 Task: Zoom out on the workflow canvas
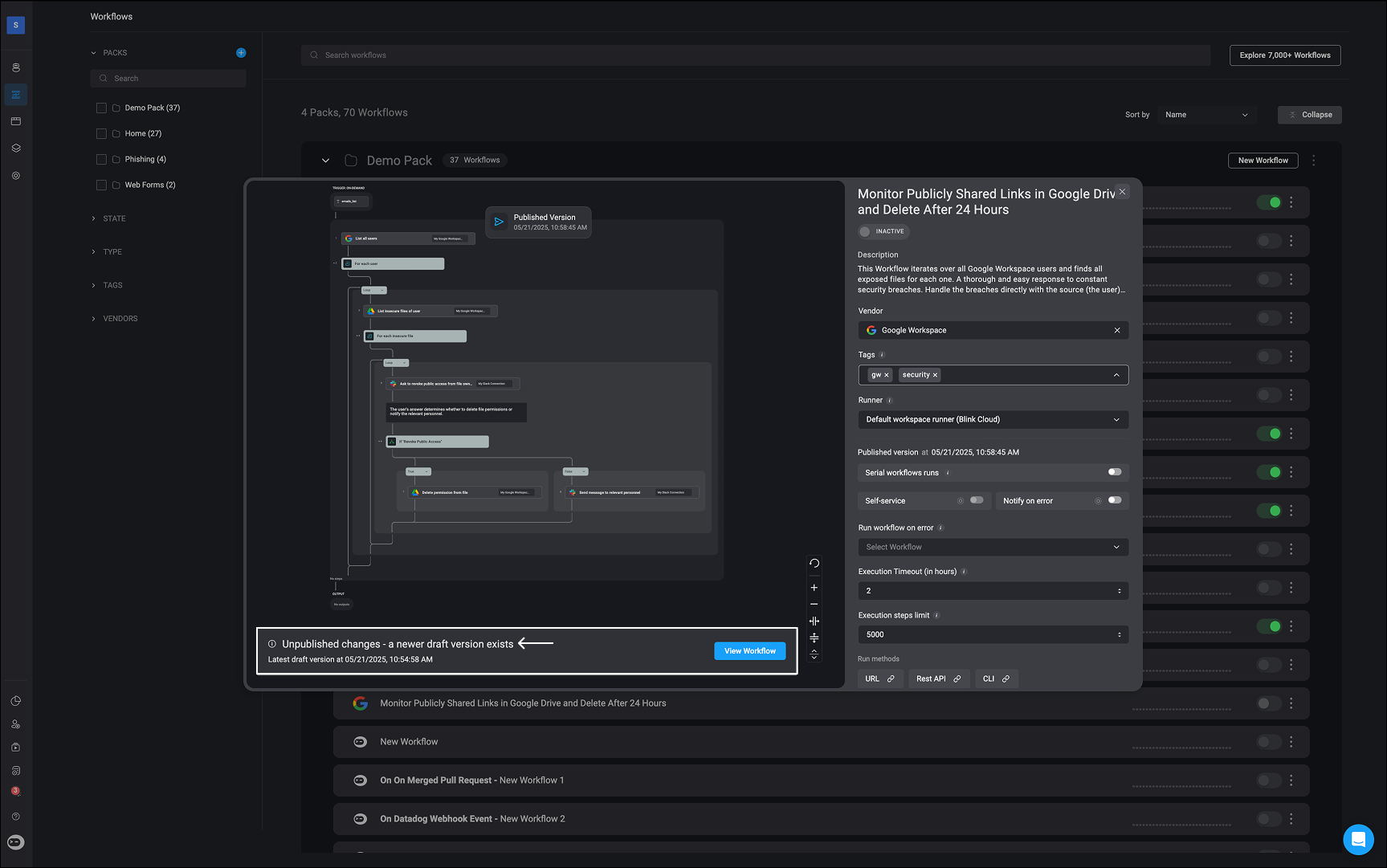click(x=814, y=605)
